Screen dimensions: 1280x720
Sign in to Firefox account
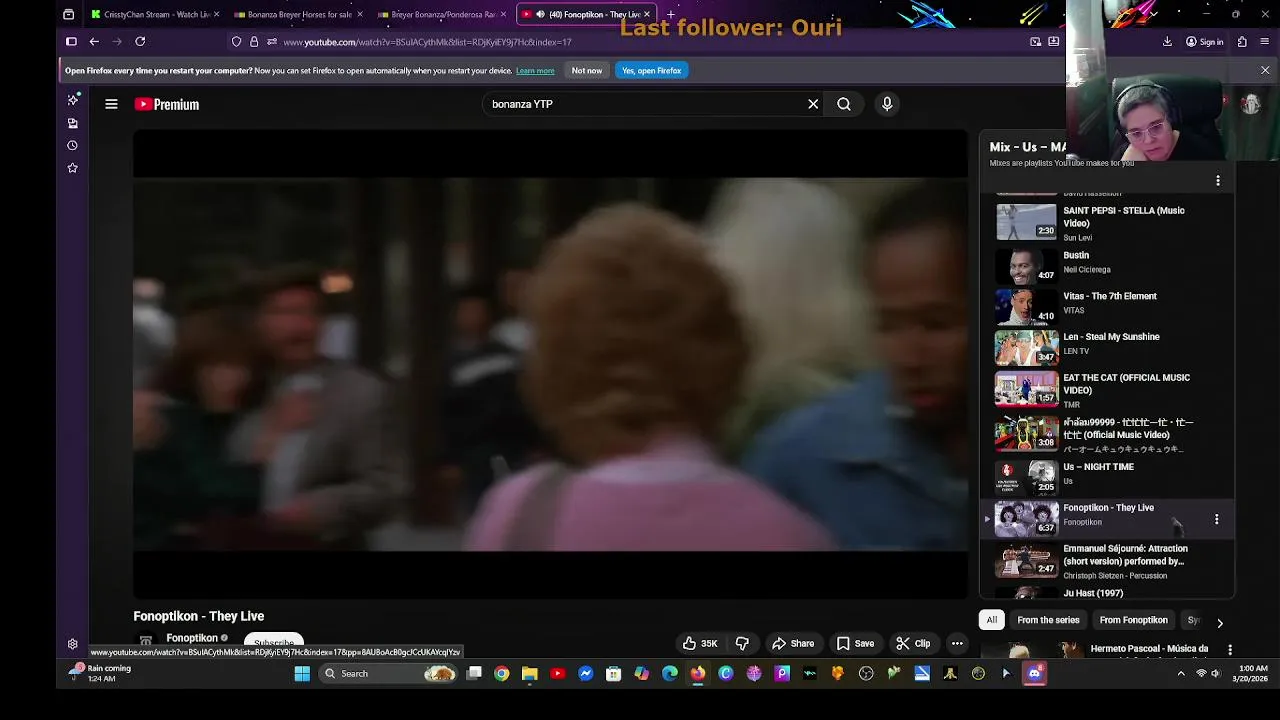click(x=1205, y=42)
